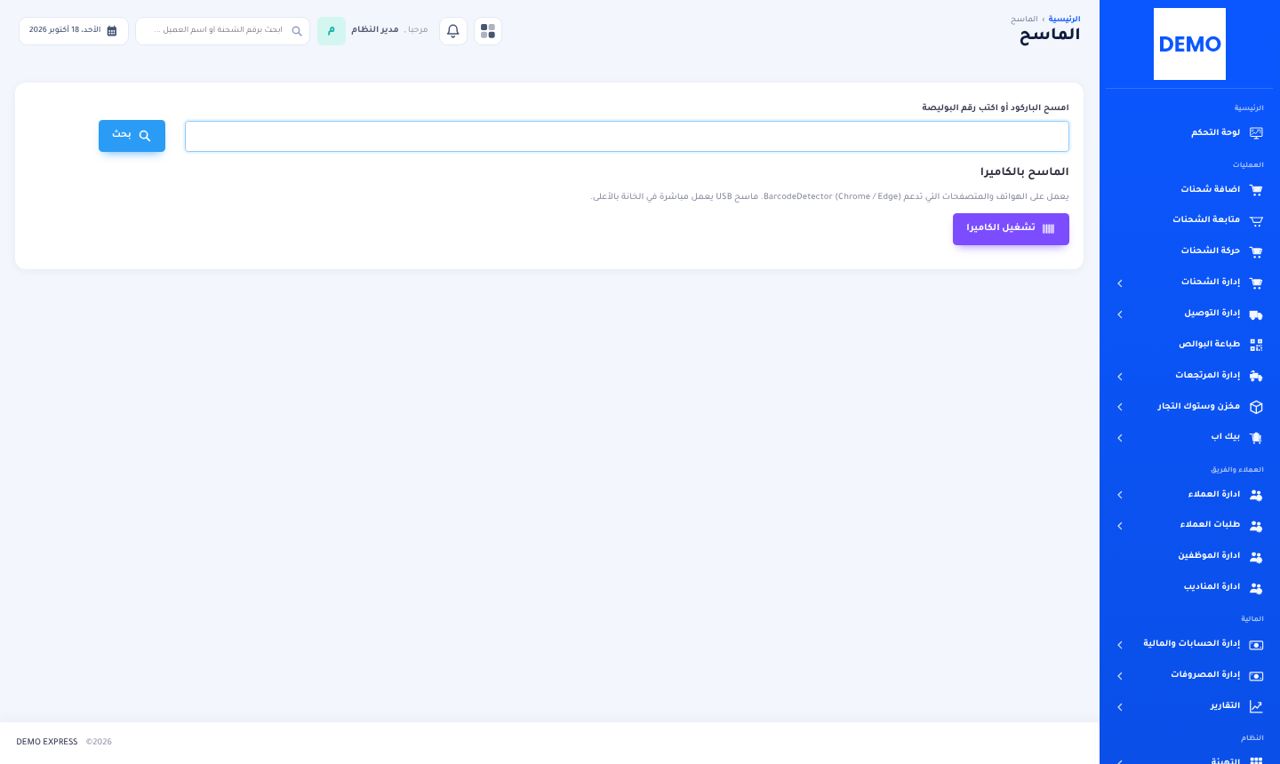
Task: Open the ادارة الموظفين people icon
Action: (x=1256, y=557)
